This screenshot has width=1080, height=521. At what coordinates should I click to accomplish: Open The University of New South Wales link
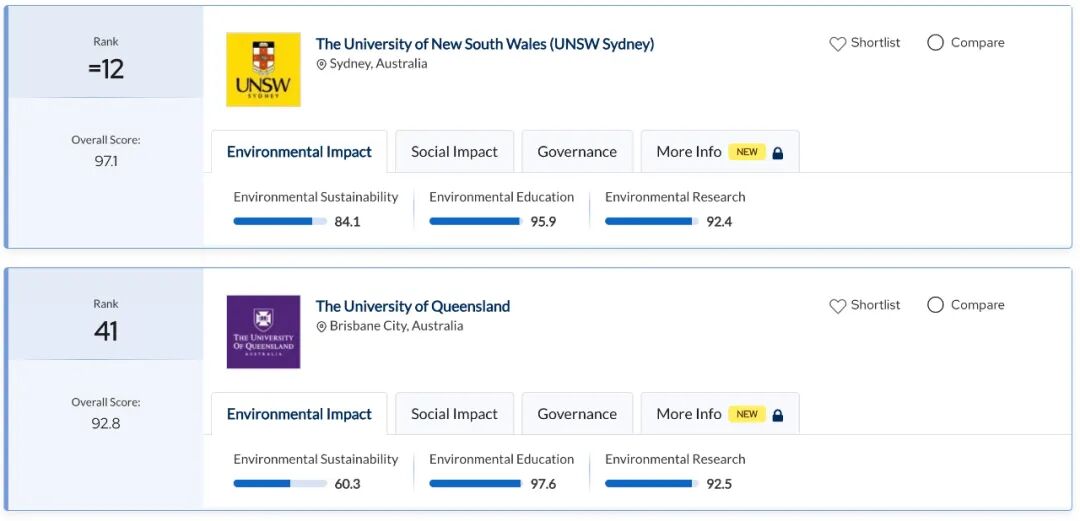pos(485,44)
